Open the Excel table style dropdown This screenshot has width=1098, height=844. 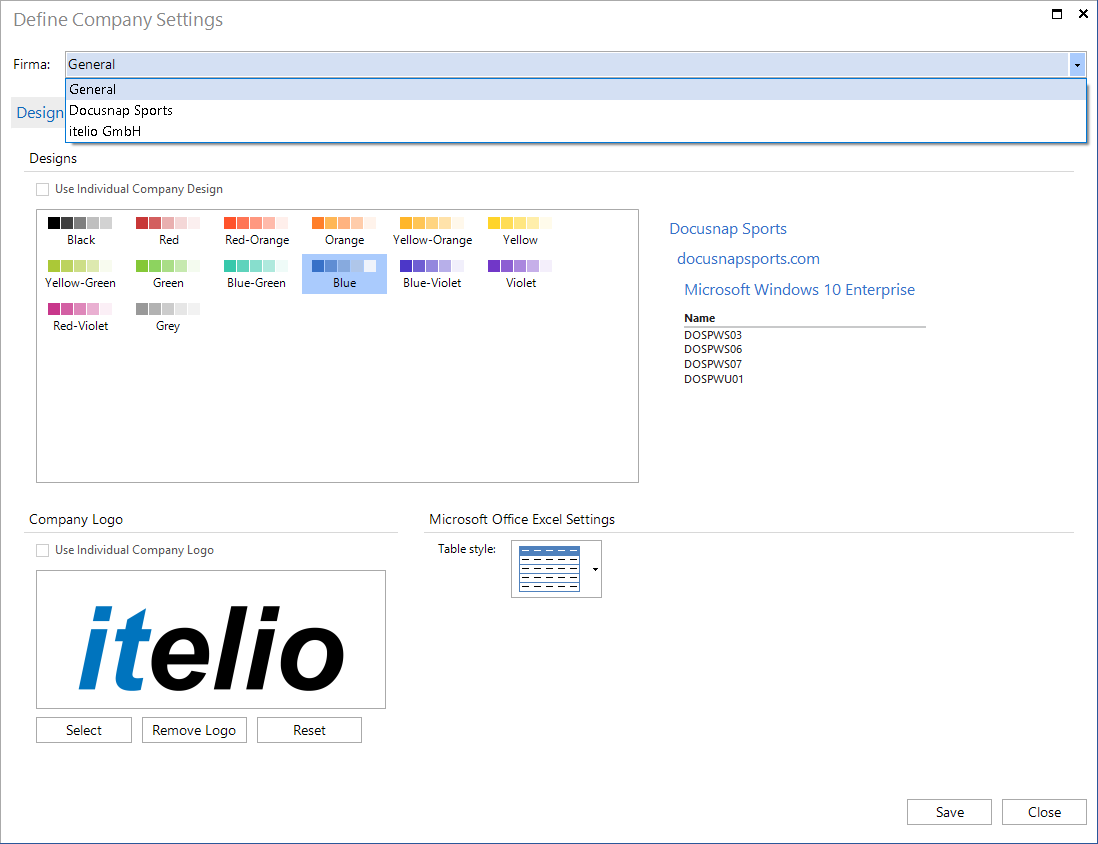[x=595, y=569]
